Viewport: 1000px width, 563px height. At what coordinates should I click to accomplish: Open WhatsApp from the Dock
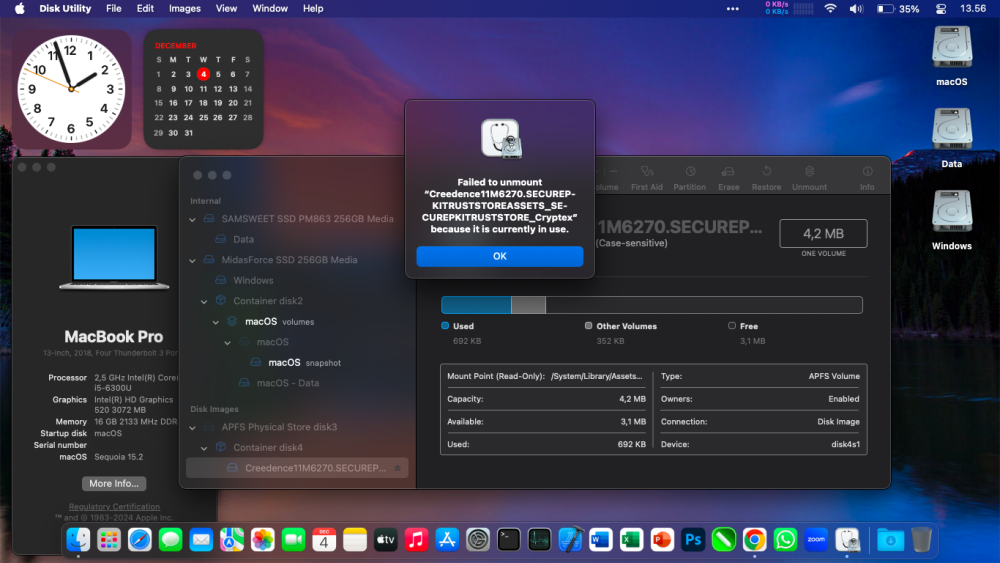point(785,540)
